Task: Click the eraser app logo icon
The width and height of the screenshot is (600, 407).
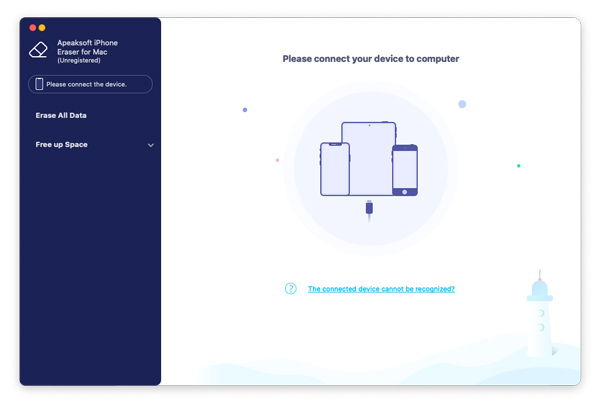Action: (38, 50)
